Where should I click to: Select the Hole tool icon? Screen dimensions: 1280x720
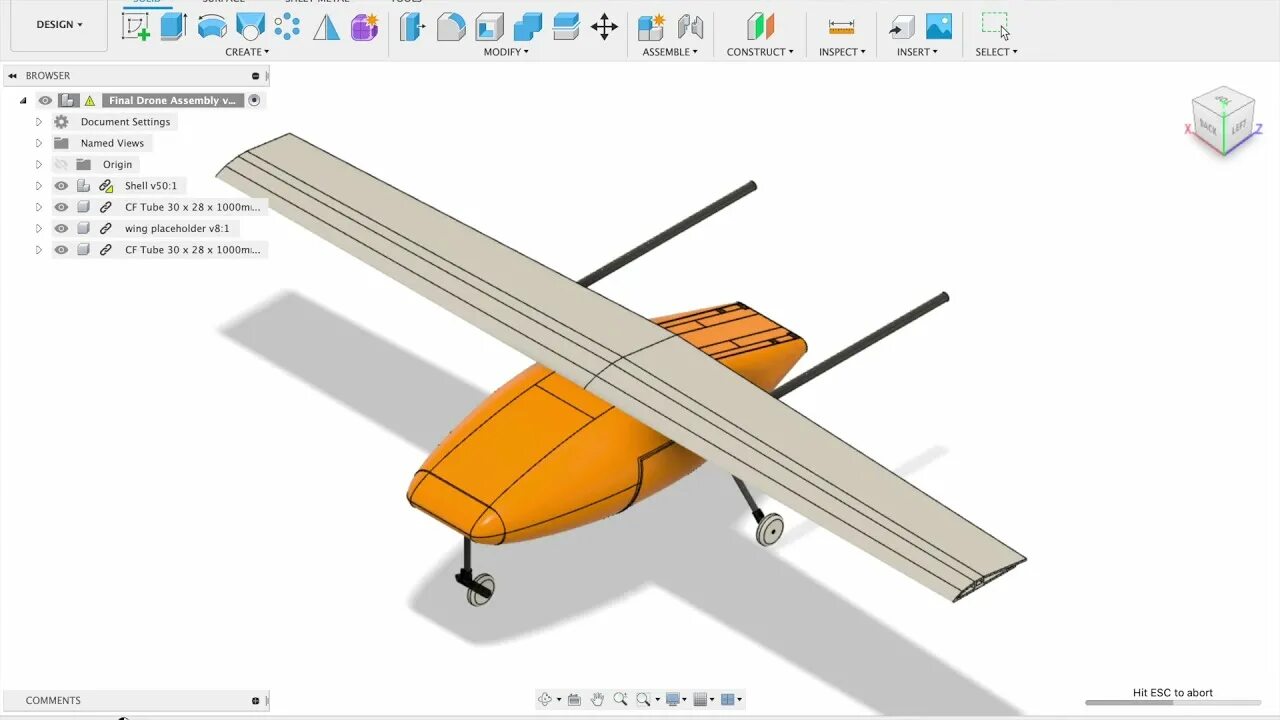(x=250, y=26)
